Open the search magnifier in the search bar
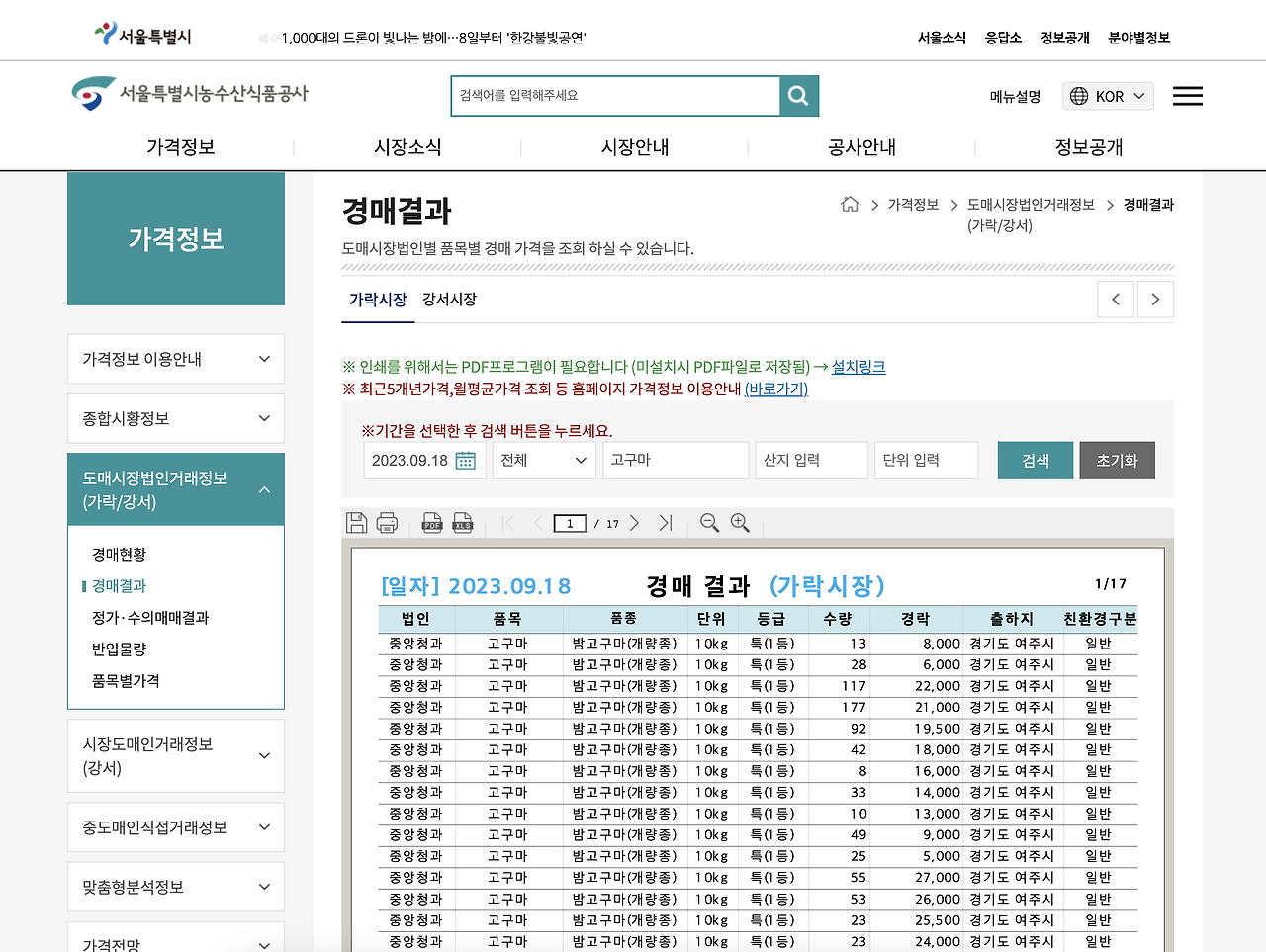The height and width of the screenshot is (952, 1266). click(797, 95)
